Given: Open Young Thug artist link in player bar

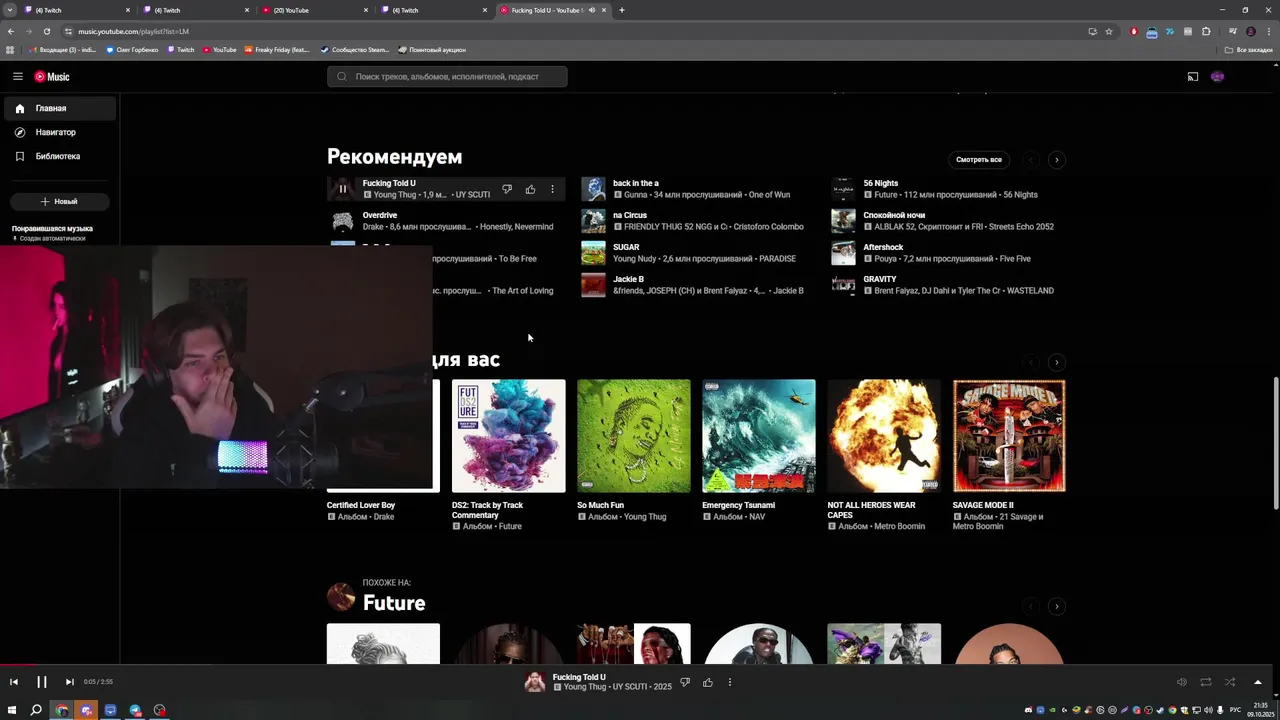Looking at the screenshot, I should point(586,688).
